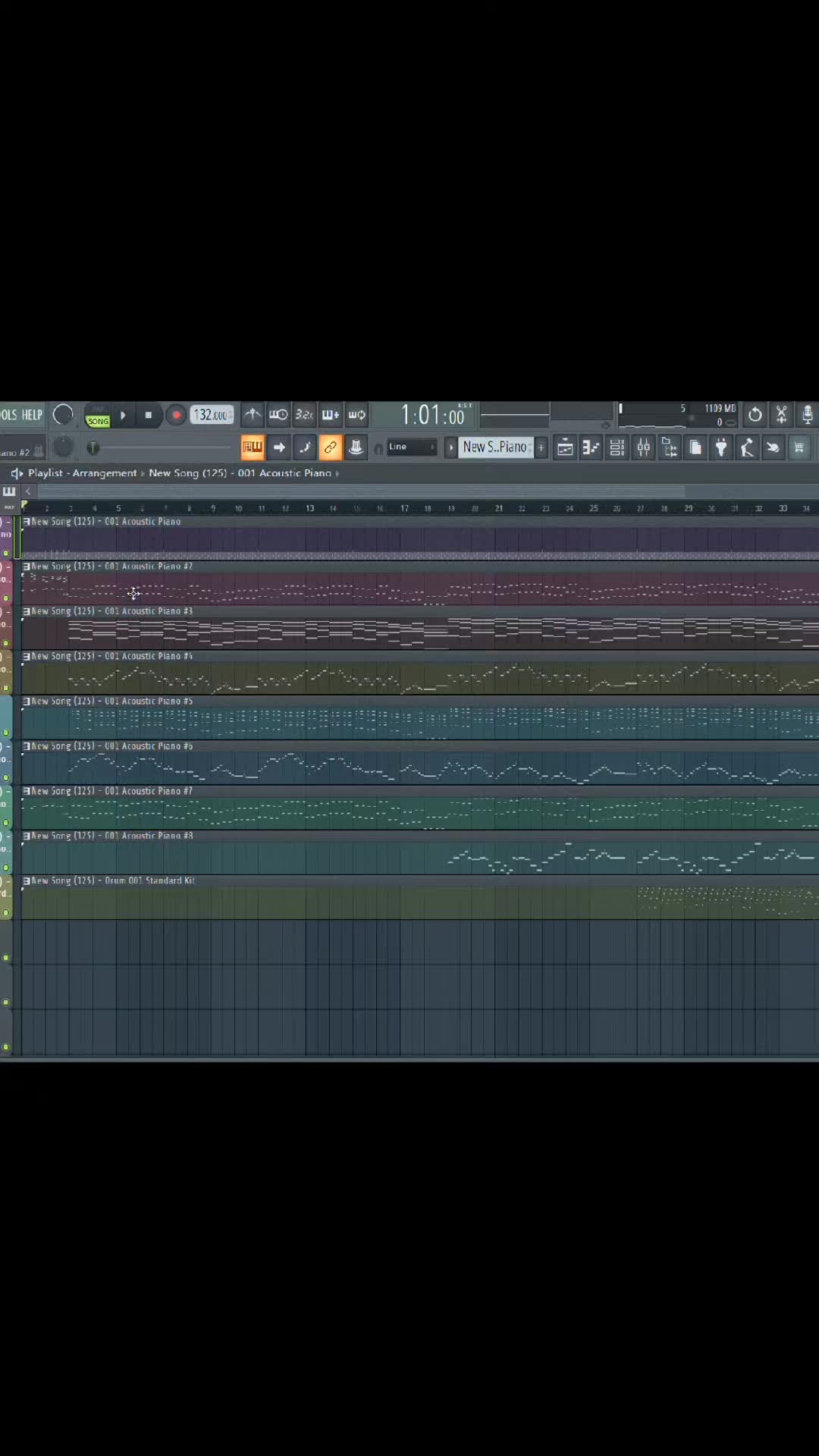
Task: Open the tempo tapper icon
Action: tap(747, 447)
